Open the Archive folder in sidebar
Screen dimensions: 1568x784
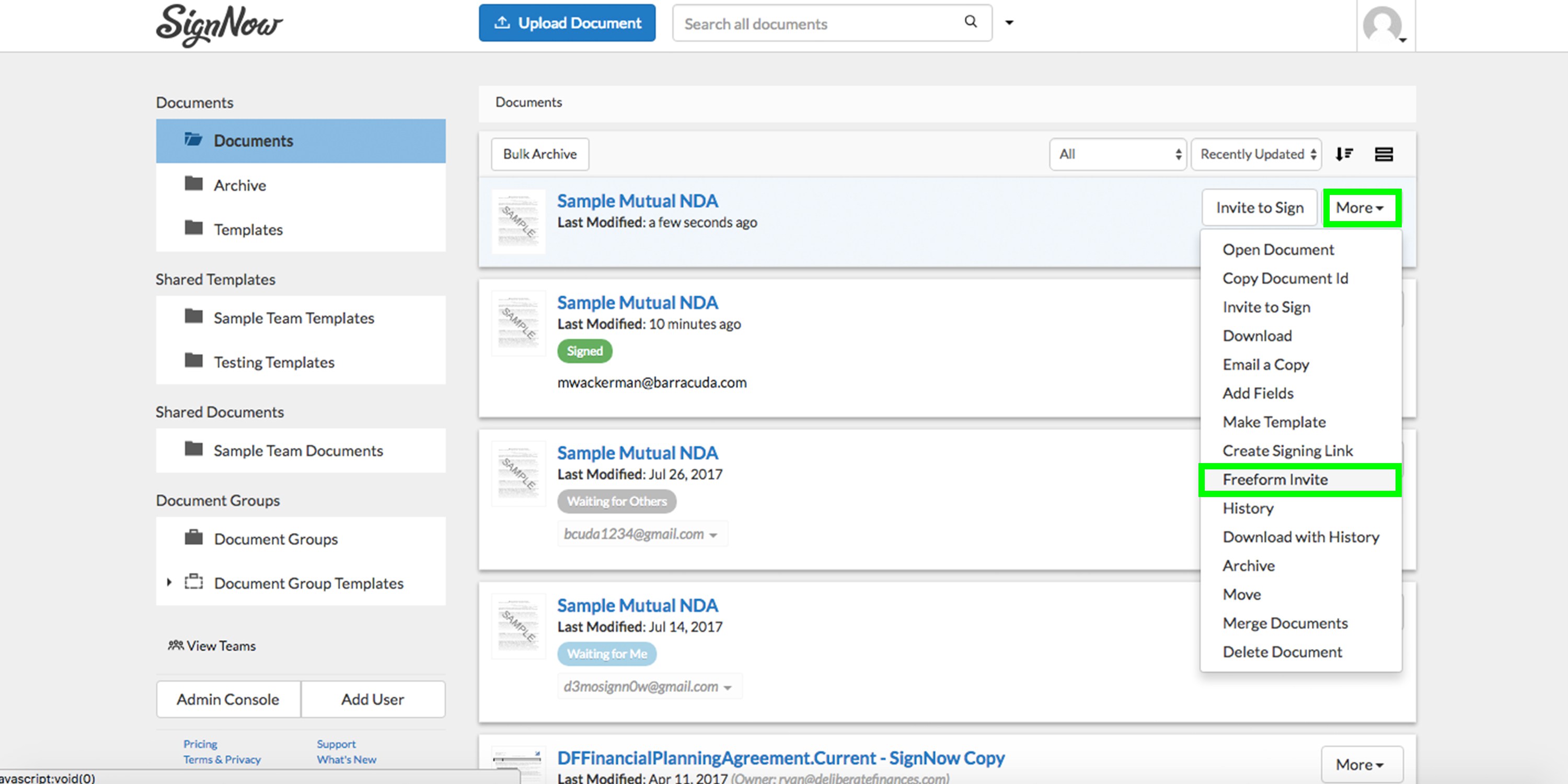pyautogui.click(x=240, y=185)
